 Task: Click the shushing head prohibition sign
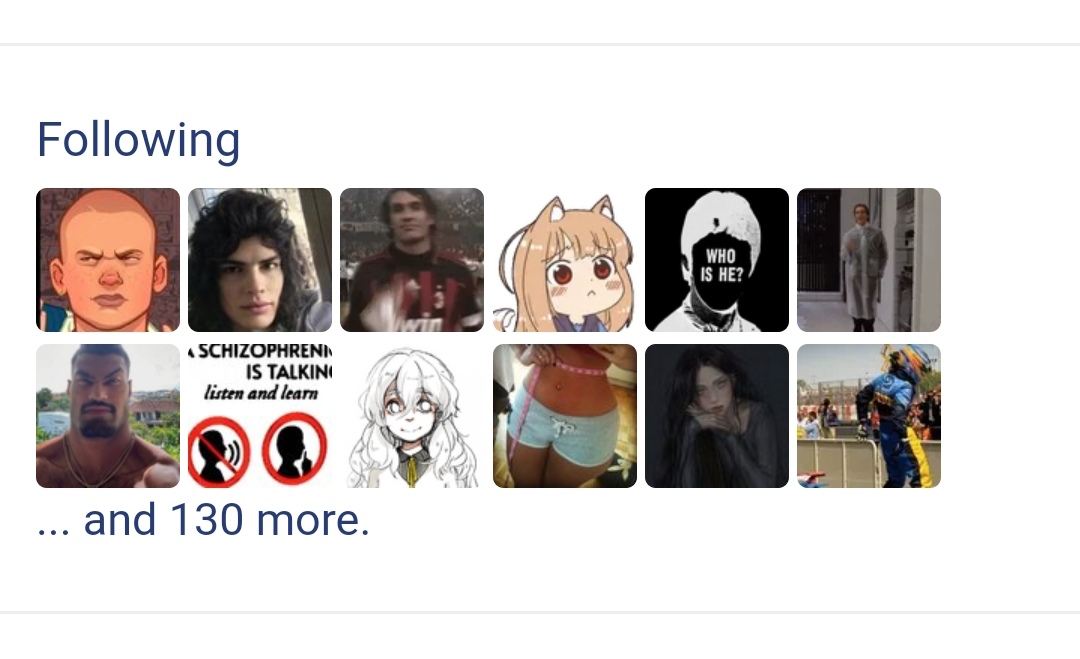[x=294, y=448]
